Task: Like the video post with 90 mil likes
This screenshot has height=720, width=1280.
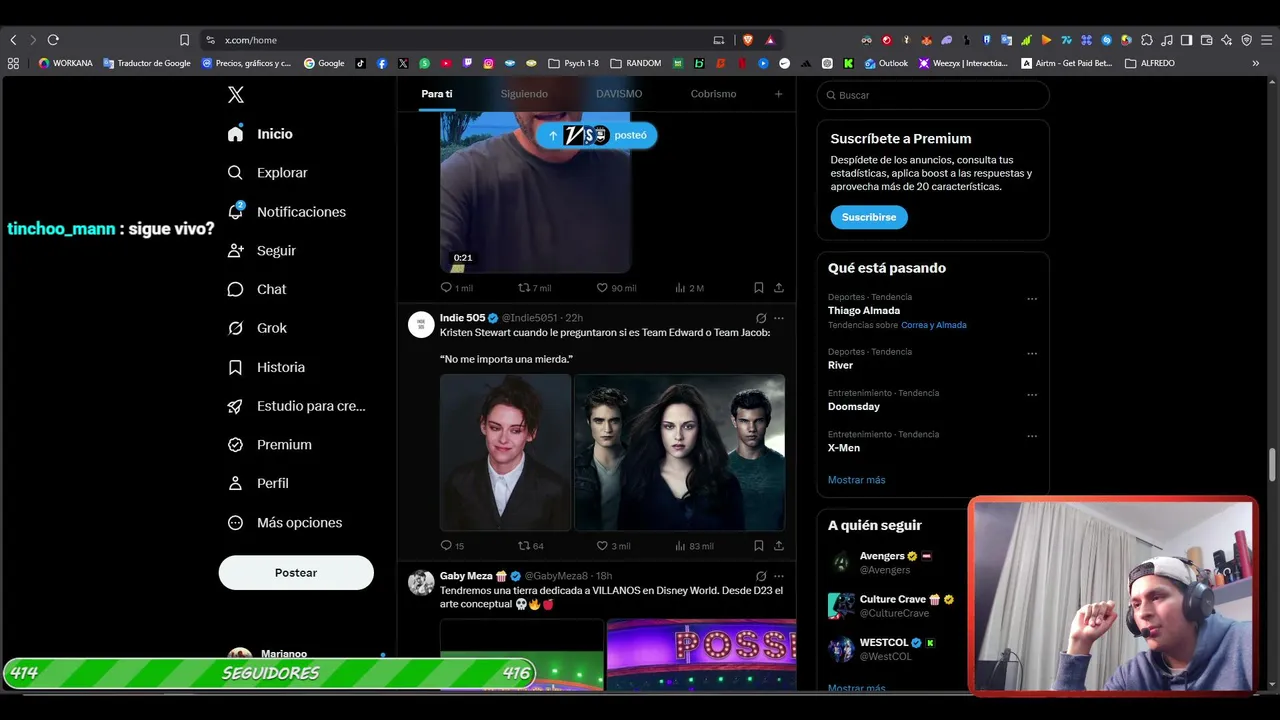Action: click(x=616, y=288)
